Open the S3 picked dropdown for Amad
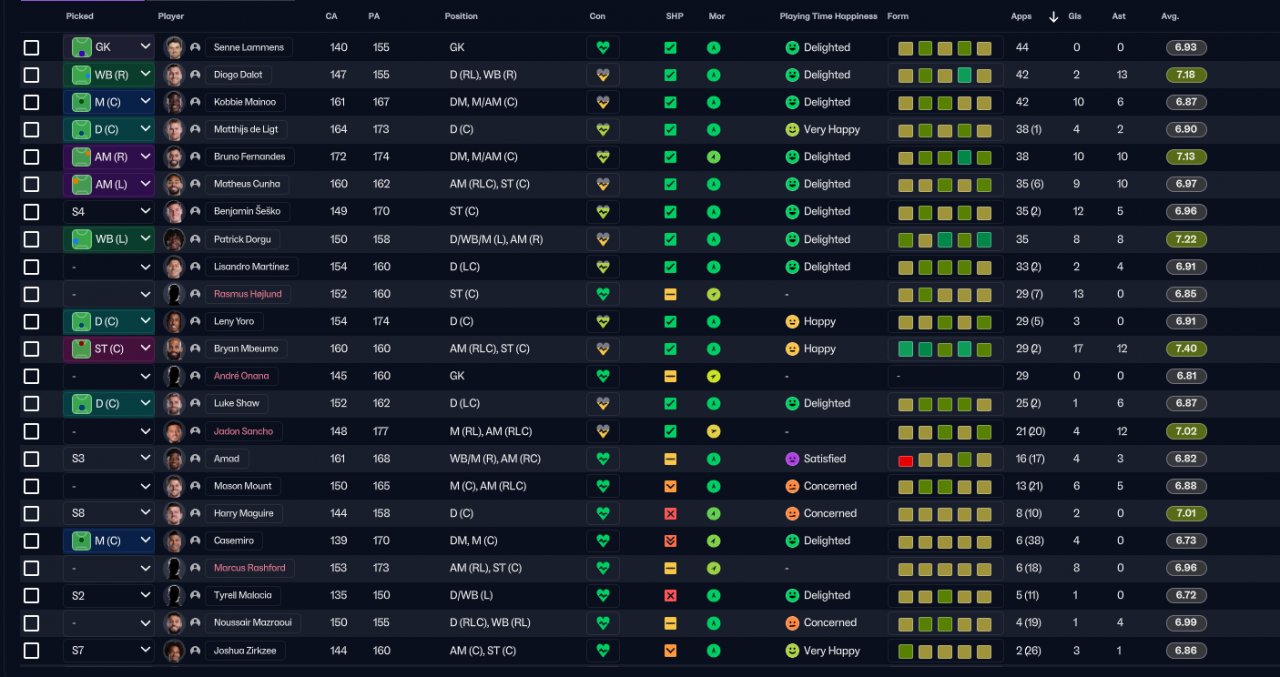1280x677 pixels. tap(109, 459)
